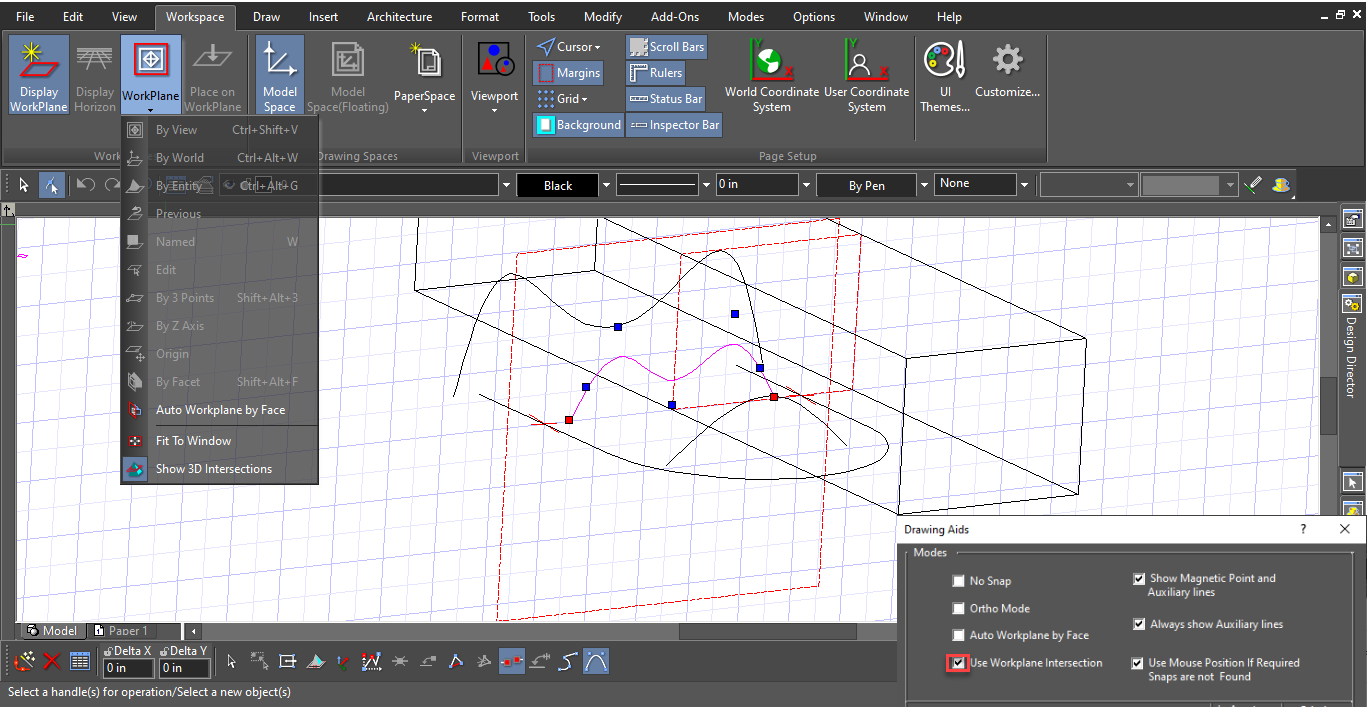The image size is (1367, 707).
Task: Open World Coordinate System tool
Action: (x=772, y=75)
